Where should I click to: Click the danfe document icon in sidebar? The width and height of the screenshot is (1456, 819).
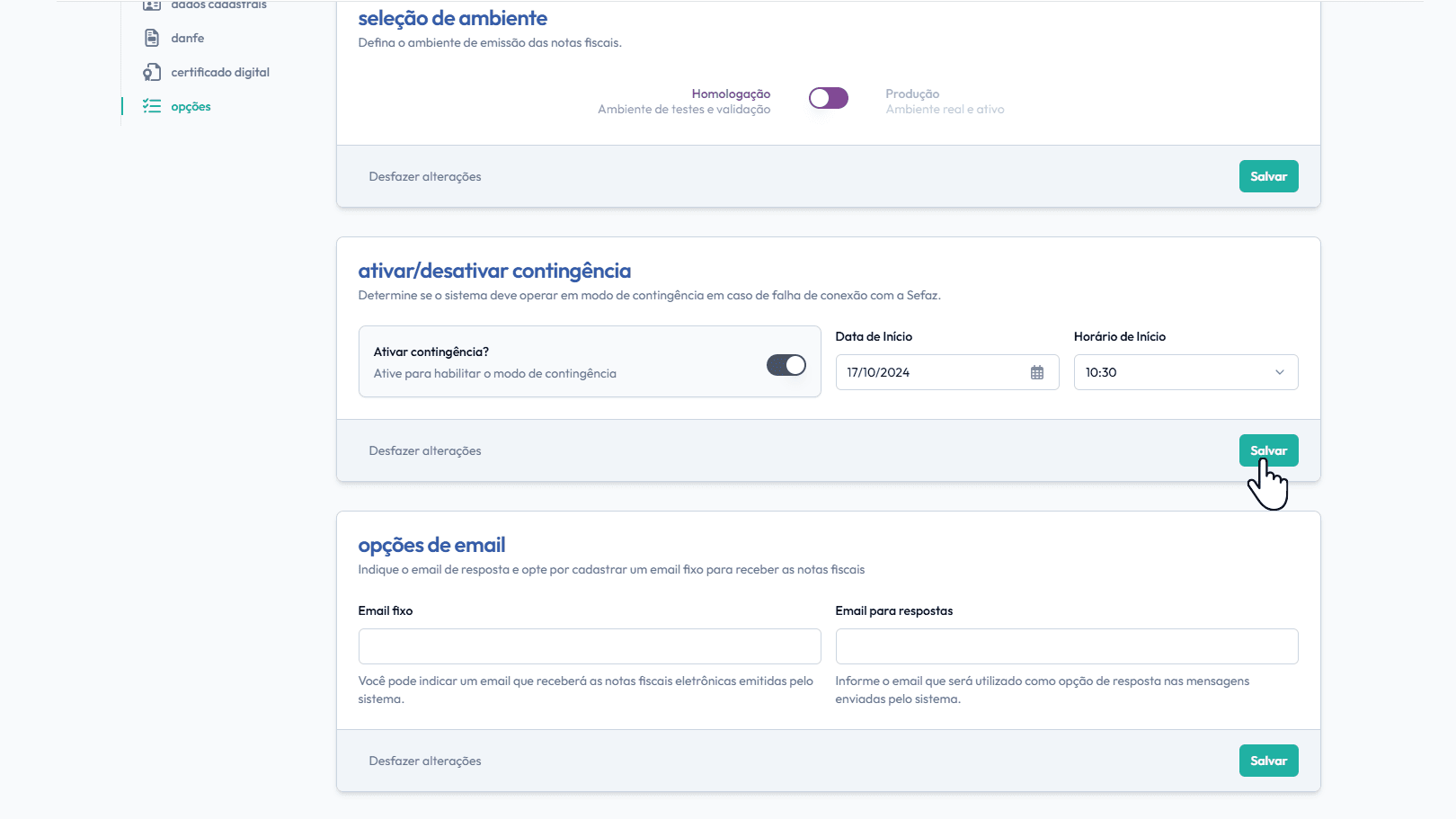(152, 38)
